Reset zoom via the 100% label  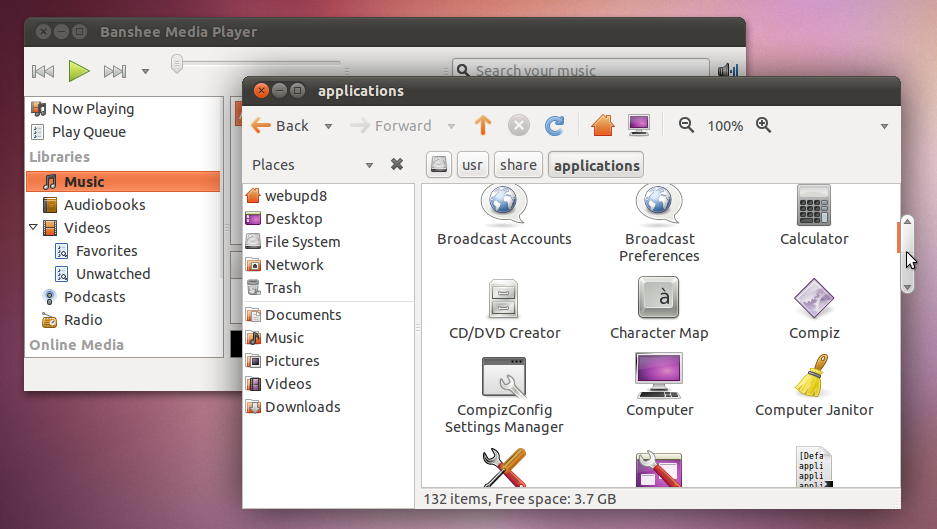click(725, 126)
